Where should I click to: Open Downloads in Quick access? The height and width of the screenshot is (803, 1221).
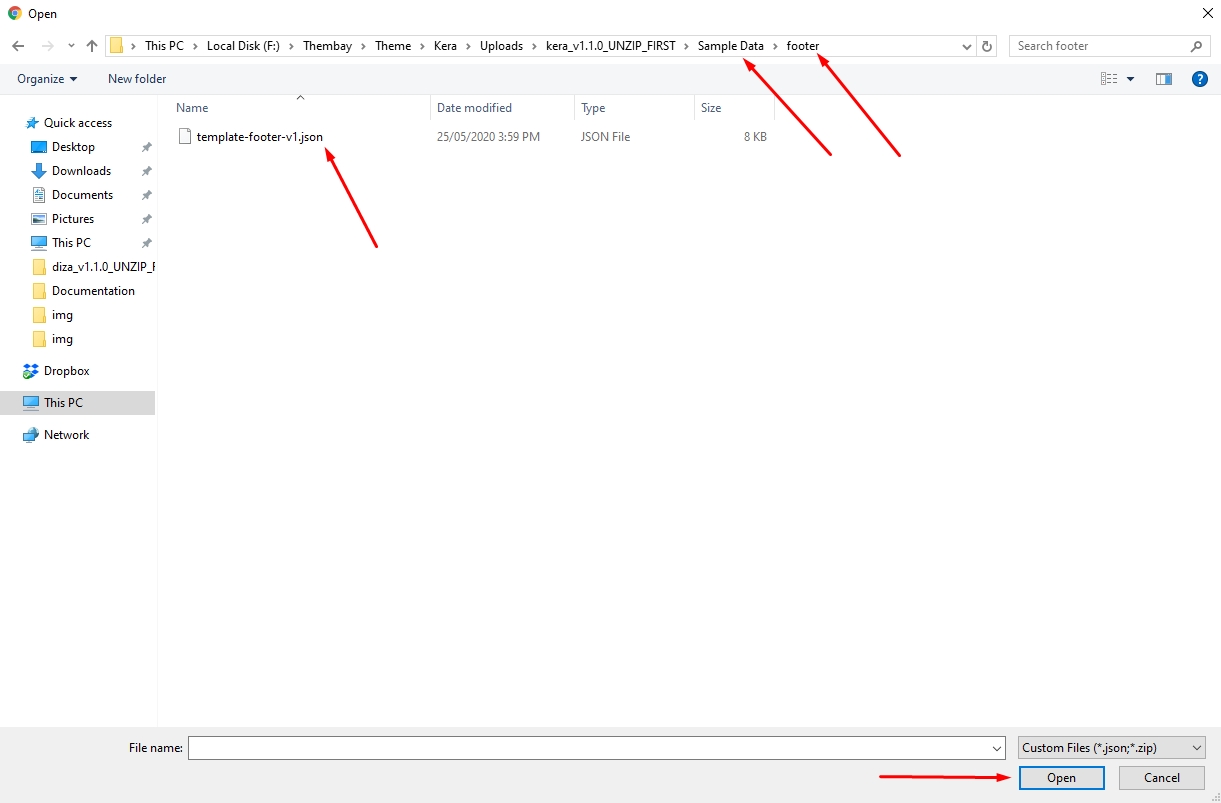pos(81,171)
